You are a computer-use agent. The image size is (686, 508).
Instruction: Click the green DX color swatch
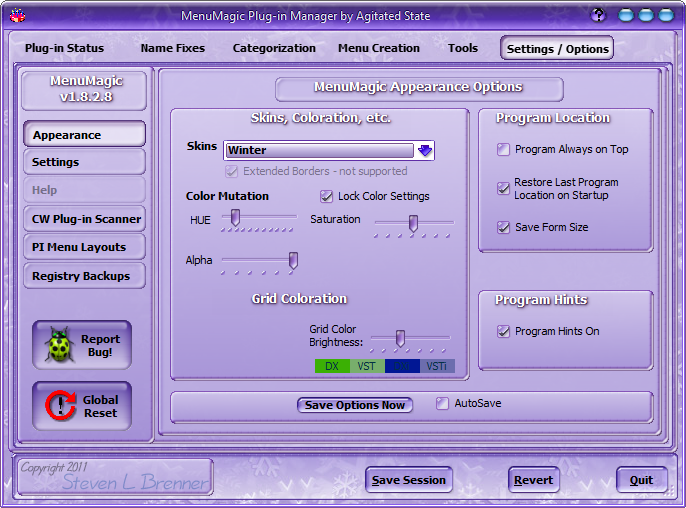tap(332, 366)
